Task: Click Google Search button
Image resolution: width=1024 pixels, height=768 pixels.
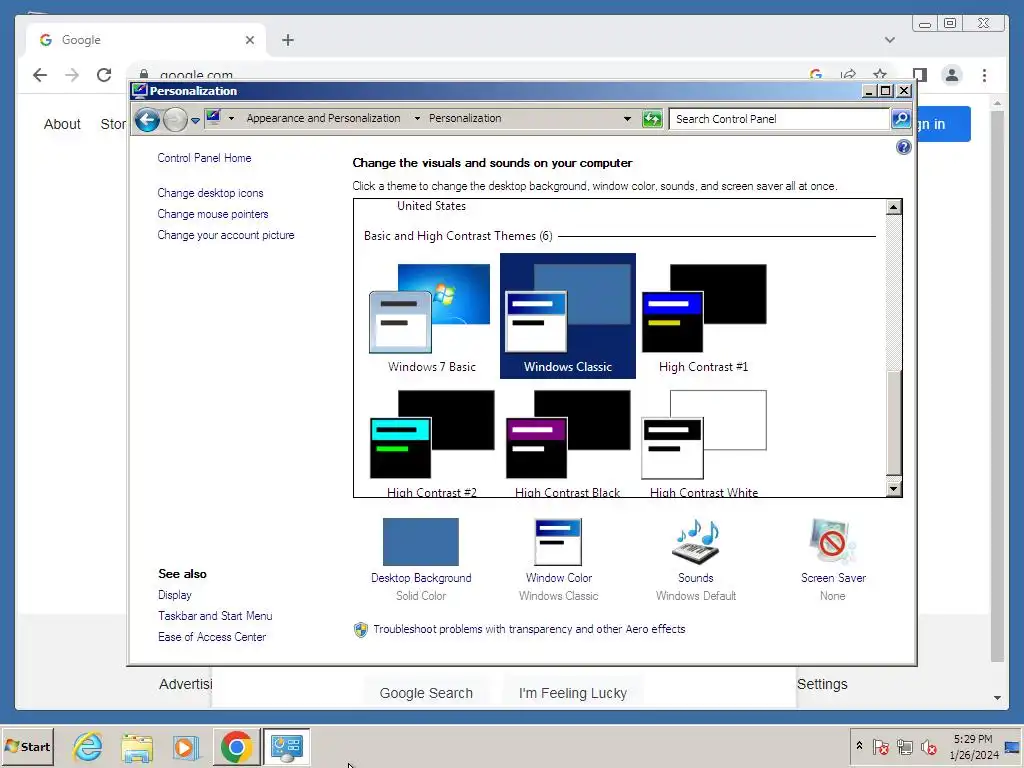Action: (426, 693)
